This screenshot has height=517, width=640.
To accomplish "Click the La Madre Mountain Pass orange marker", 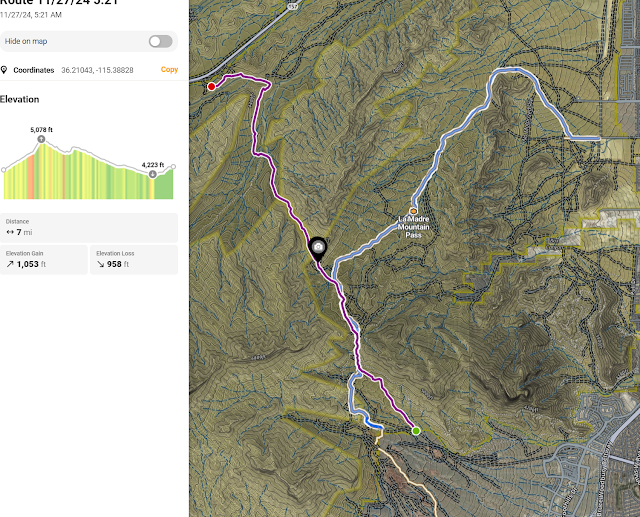I will [413, 211].
